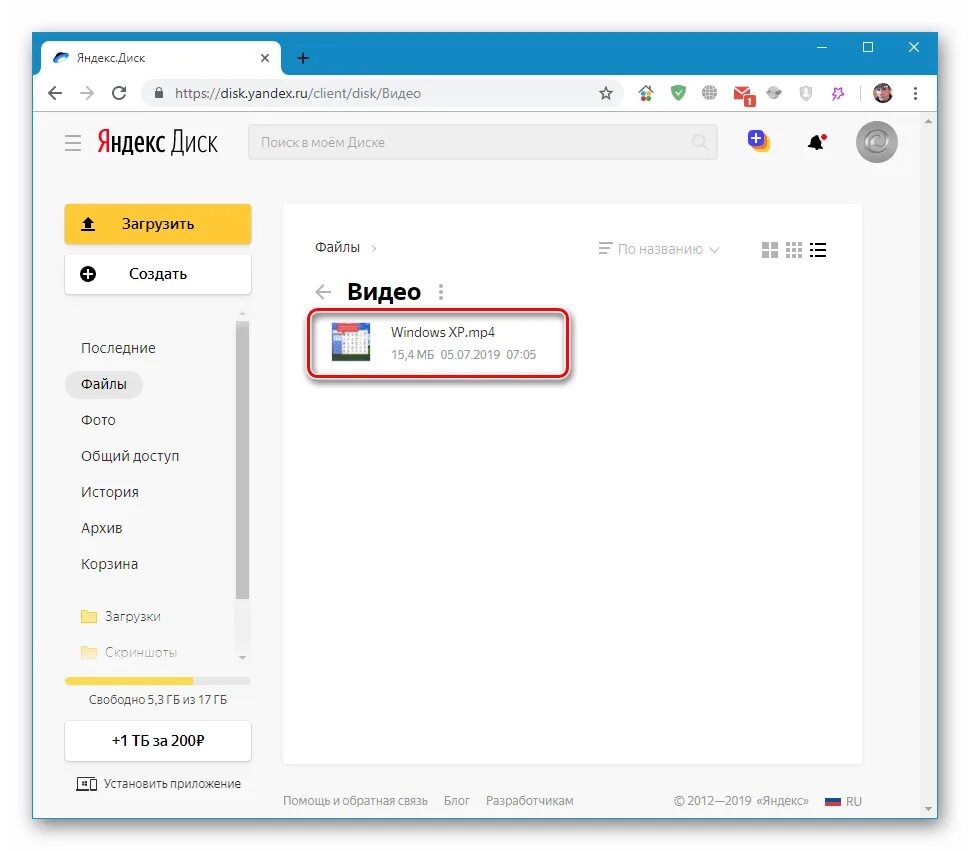Screen dimensions: 970x851
Task: Open the Архив section
Action: point(101,528)
